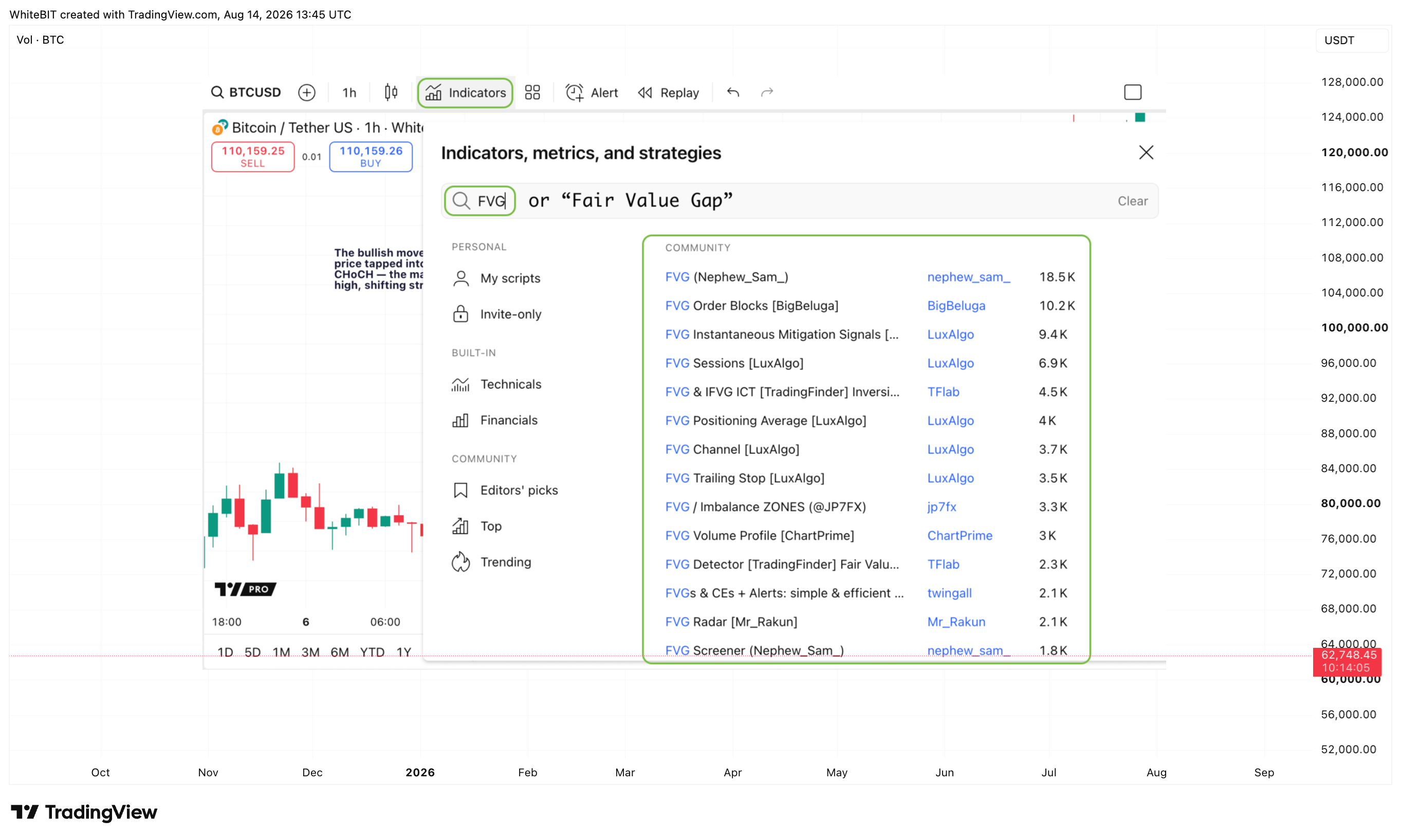
Task: Open Mr_Rakun author profile link
Action: point(956,622)
